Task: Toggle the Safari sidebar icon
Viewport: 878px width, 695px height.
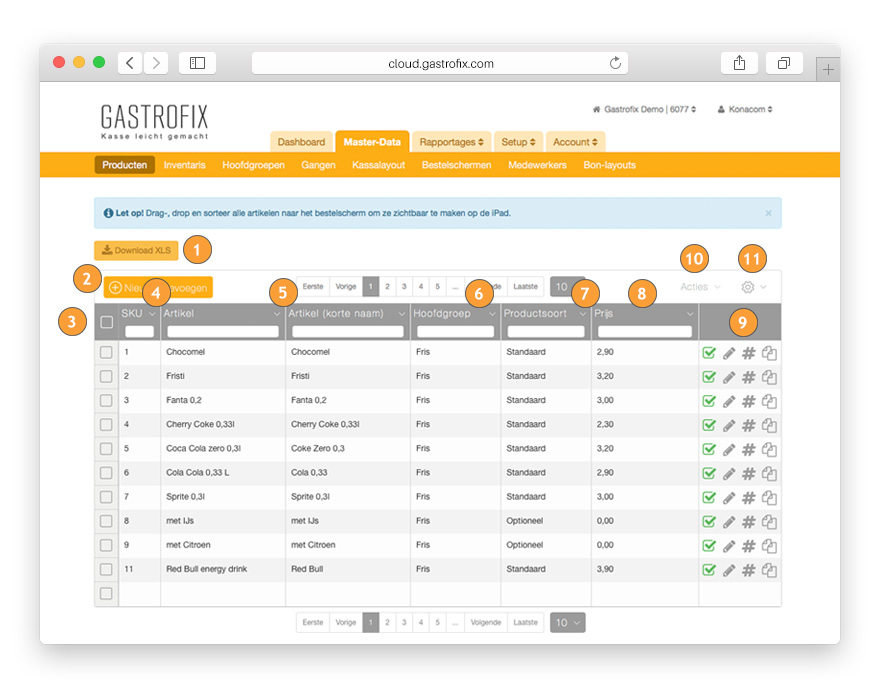Action: (x=197, y=63)
